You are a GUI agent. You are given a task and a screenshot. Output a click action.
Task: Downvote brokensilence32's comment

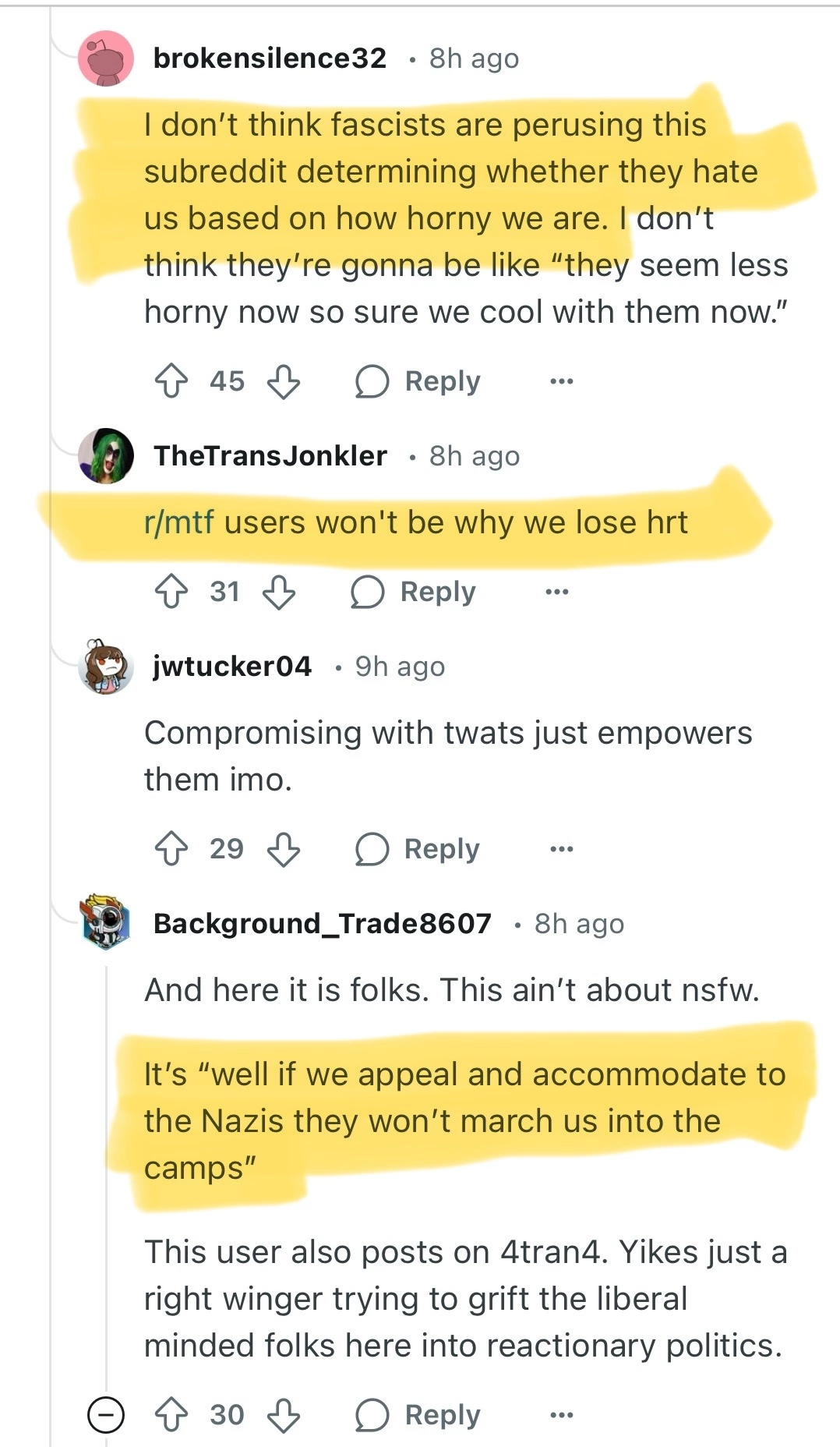tap(284, 381)
